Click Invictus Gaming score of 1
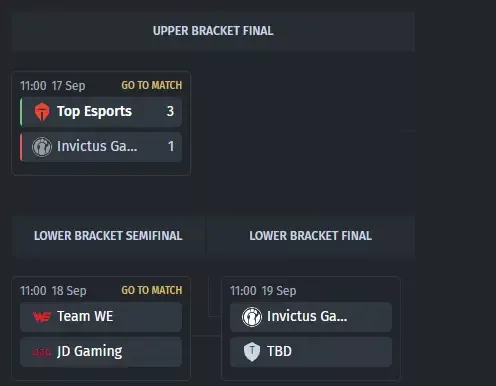The height and width of the screenshot is (386, 496). click(171, 146)
